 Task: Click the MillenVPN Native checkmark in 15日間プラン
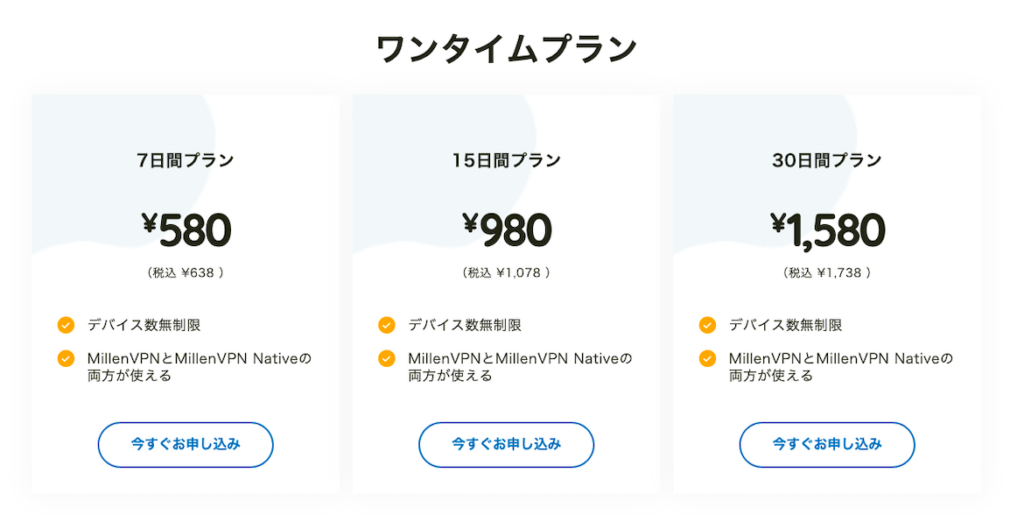pos(386,358)
